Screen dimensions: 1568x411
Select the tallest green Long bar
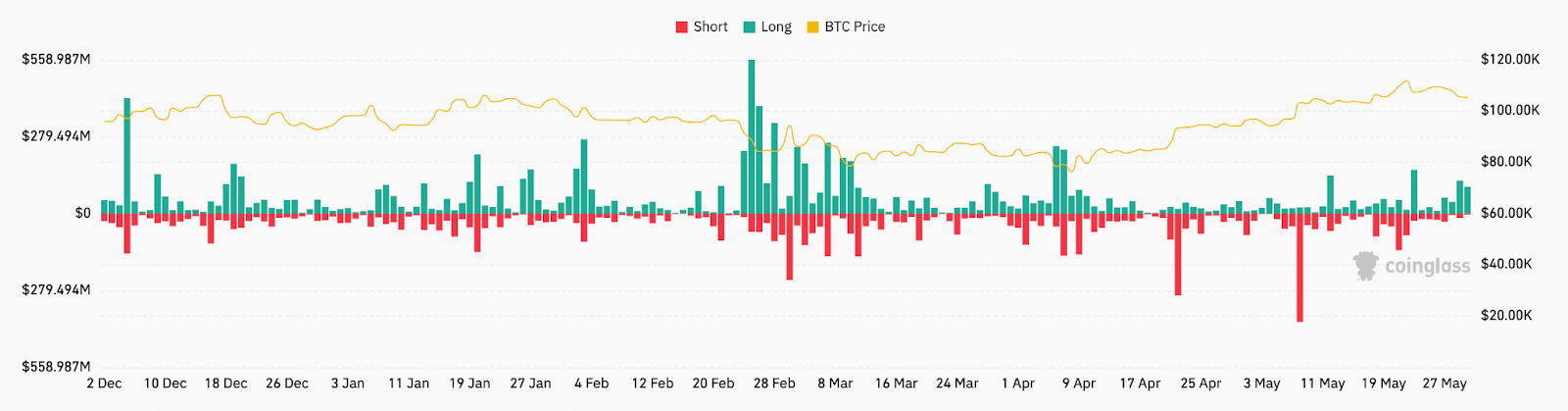click(752, 137)
